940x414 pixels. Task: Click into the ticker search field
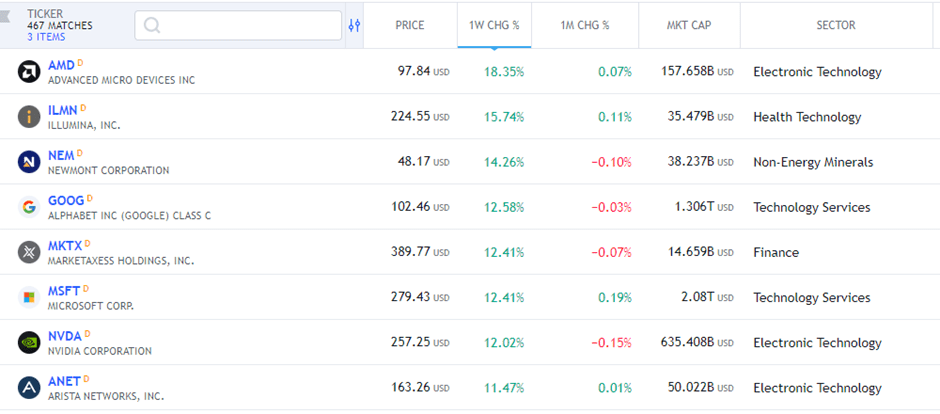click(238, 25)
